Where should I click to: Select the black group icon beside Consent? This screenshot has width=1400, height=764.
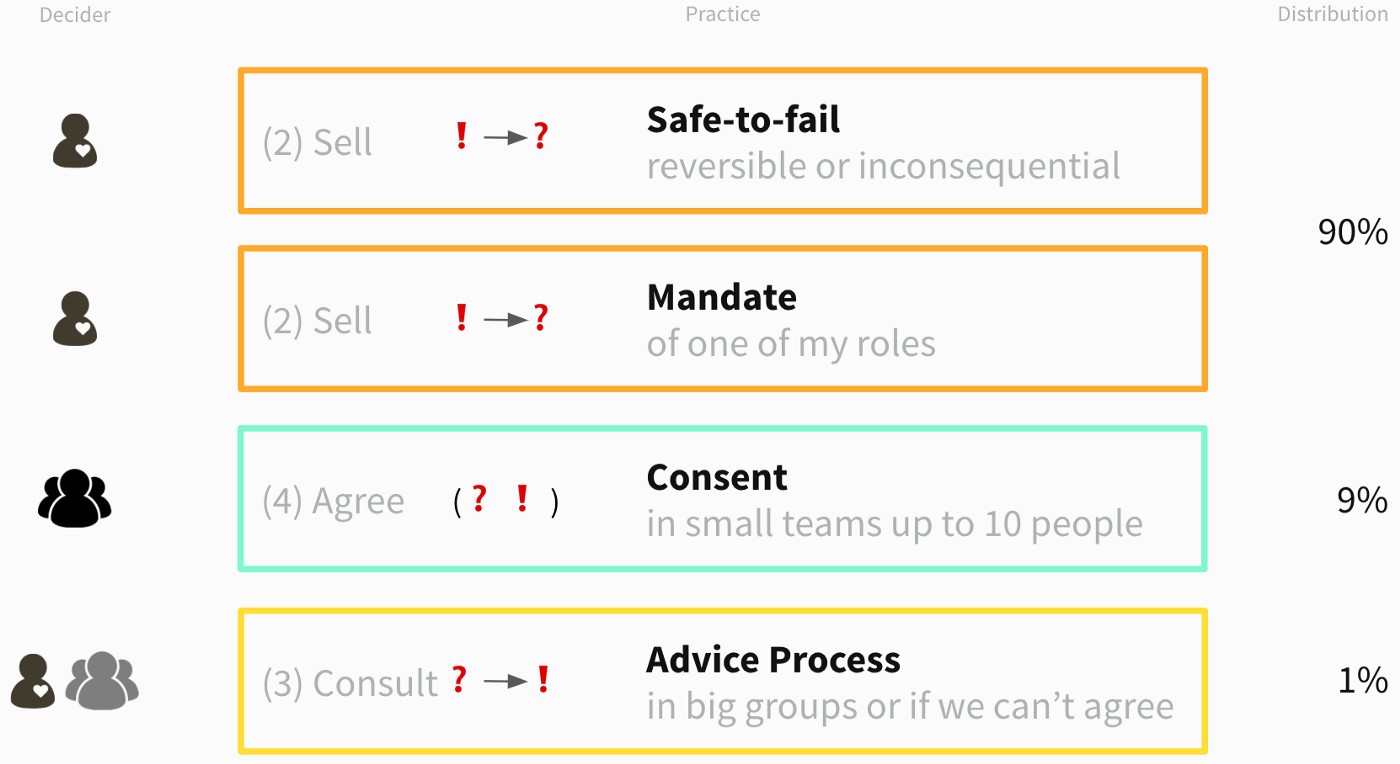click(x=74, y=499)
